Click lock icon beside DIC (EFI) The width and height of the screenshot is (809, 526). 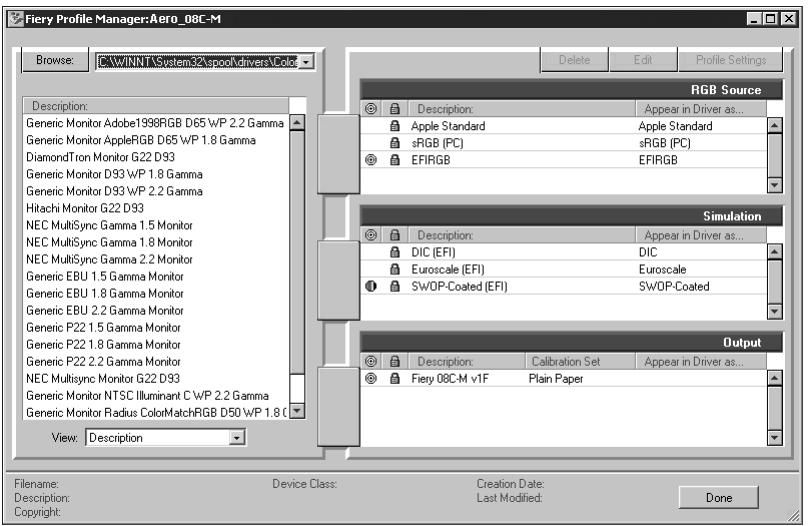pos(395,252)
